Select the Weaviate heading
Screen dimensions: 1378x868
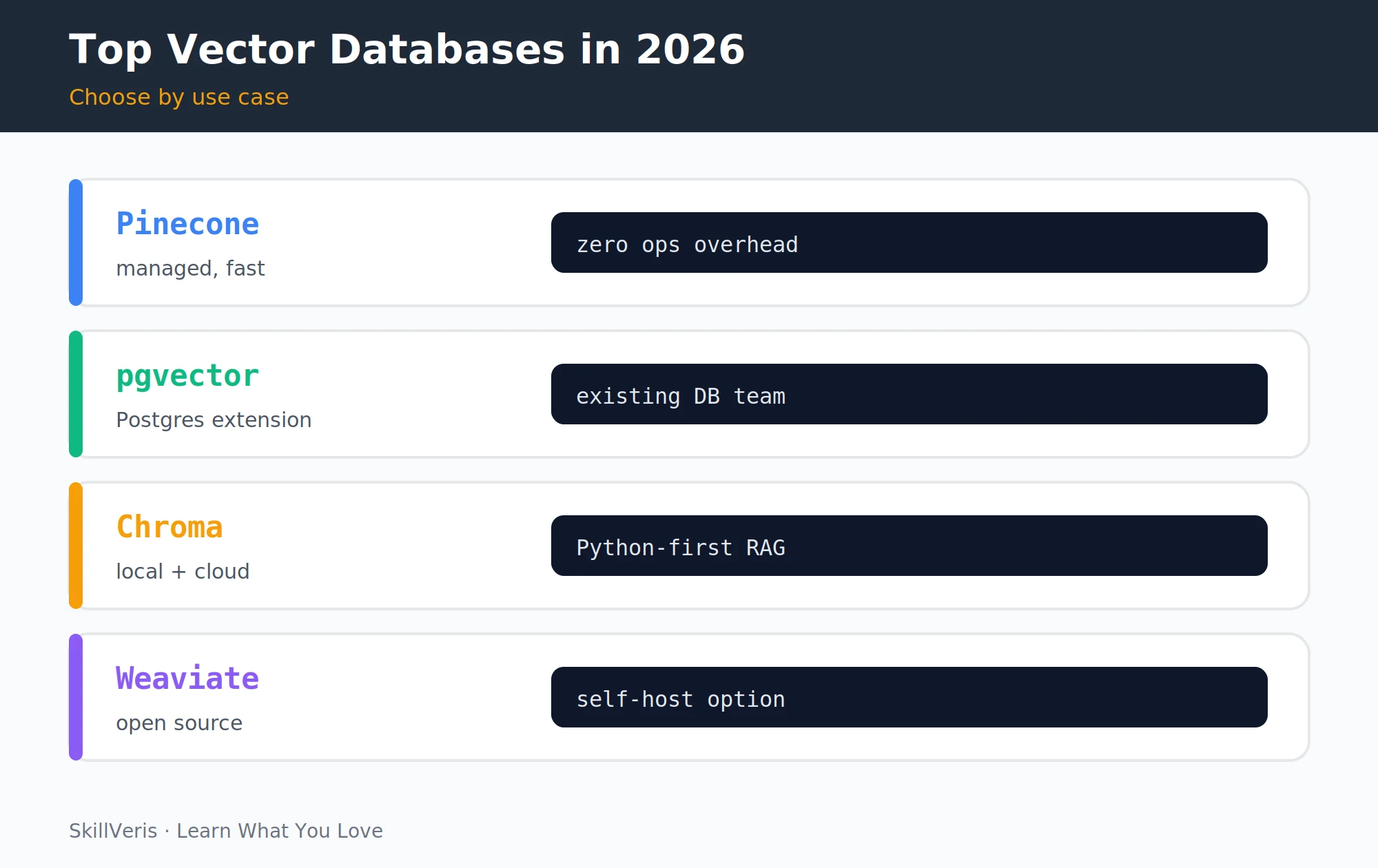187,679
